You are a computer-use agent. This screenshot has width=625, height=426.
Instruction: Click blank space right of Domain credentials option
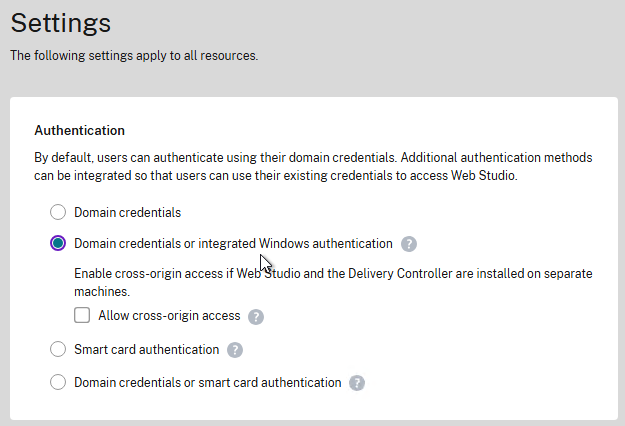coord(400,212)
